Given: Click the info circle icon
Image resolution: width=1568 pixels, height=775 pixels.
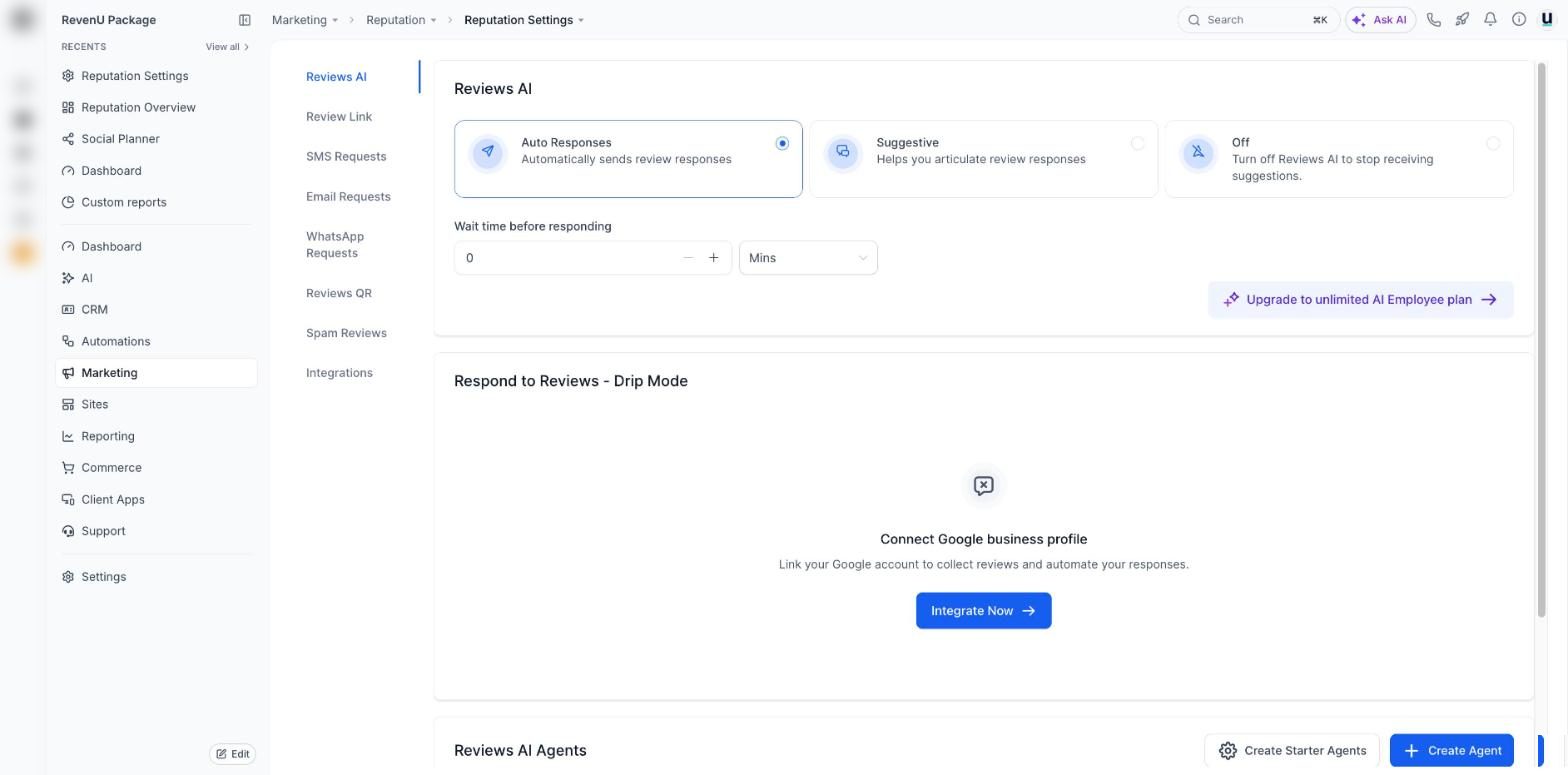Looking at the screenshot, I should point(1519,20).
